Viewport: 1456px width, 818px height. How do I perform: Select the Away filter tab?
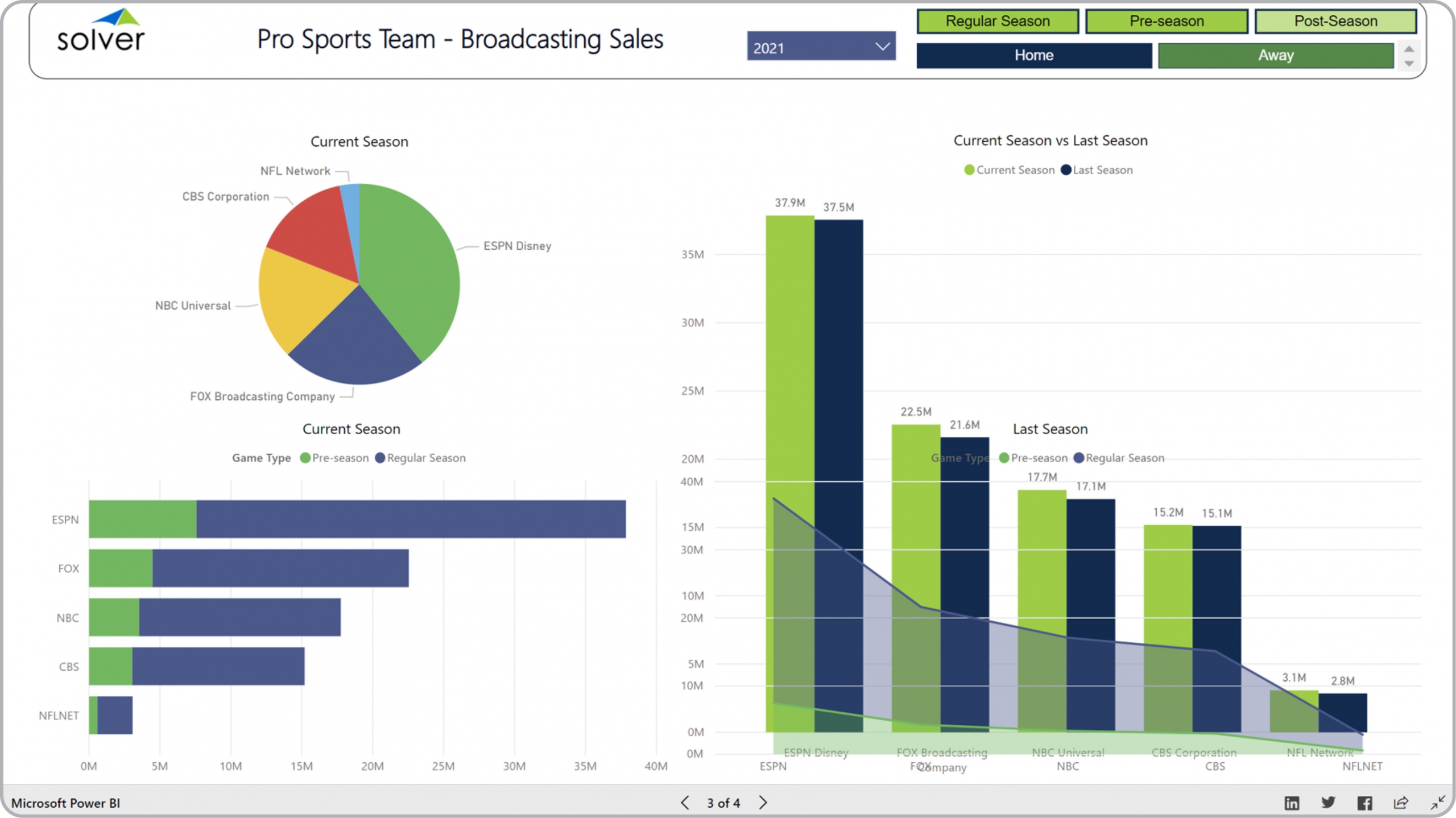click(1275, 55)
